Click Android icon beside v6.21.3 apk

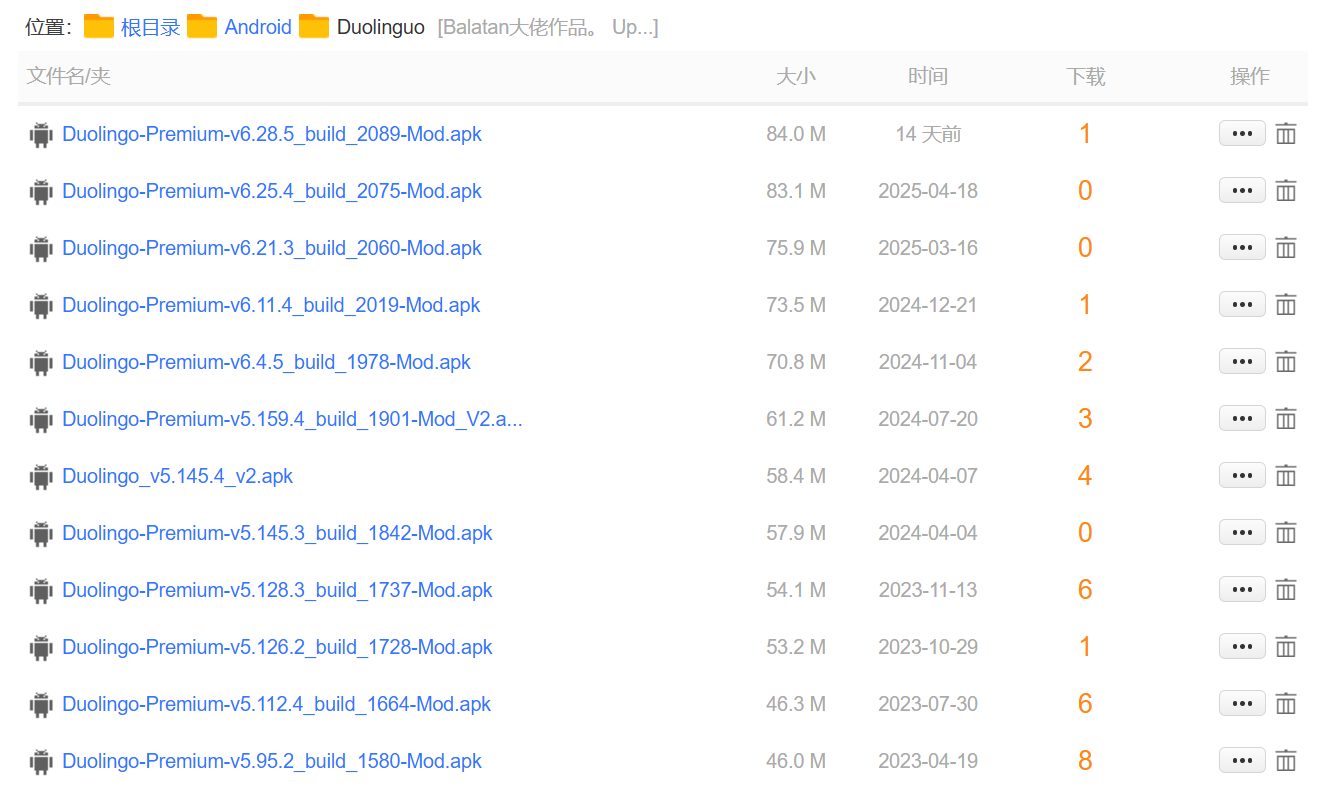click(41, 248)
